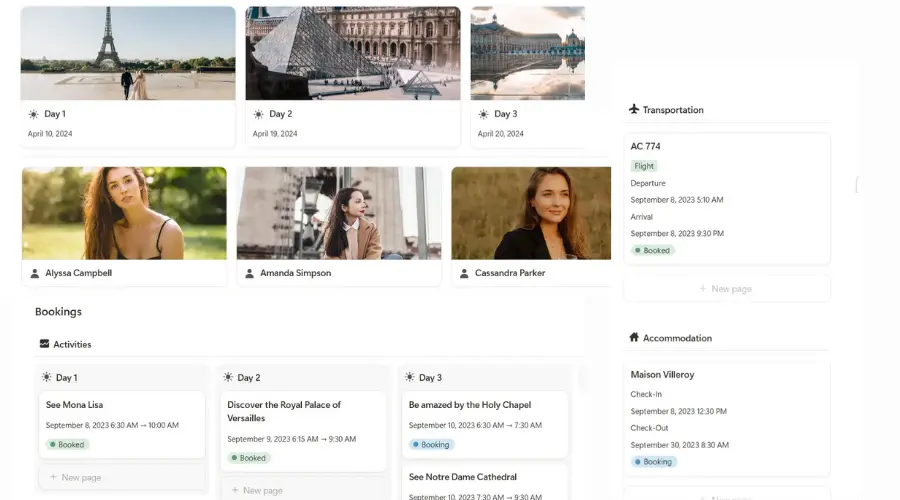Click the sun icon beside Day 2 gallery card
Viewport: 900px width, 500px height.
pos(258,114)
